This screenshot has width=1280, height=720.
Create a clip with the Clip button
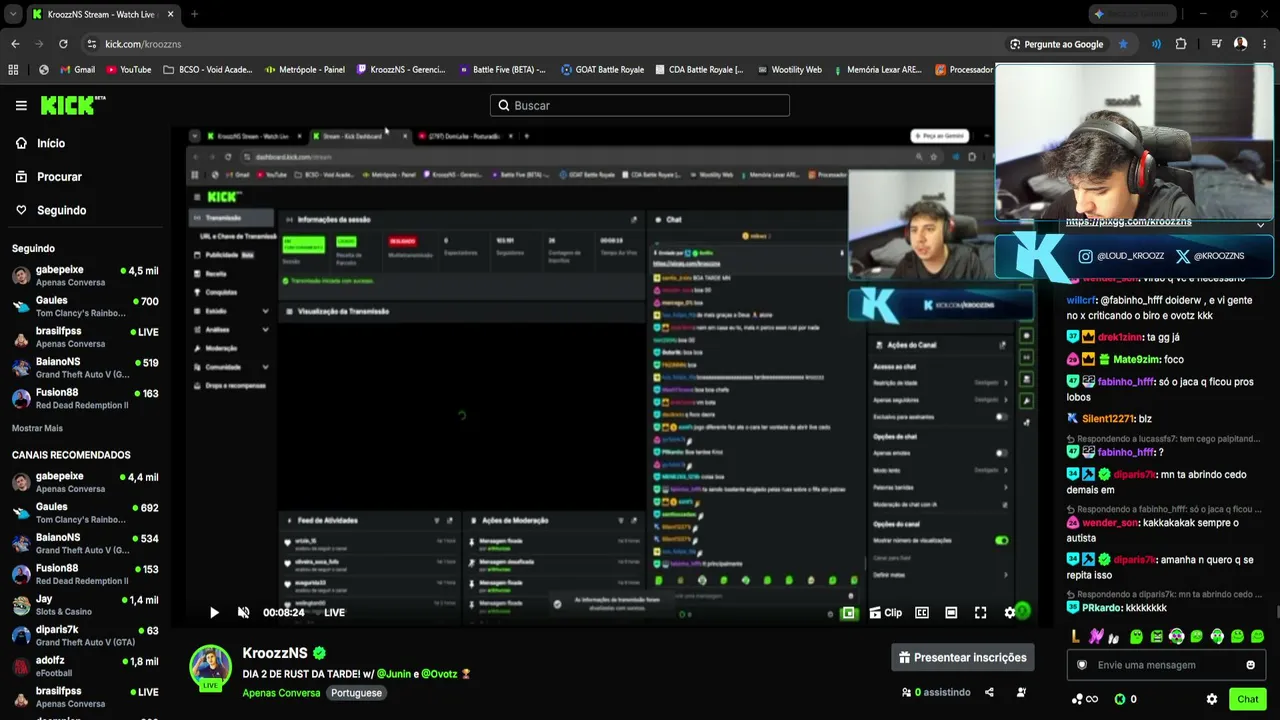coord(886,613)
